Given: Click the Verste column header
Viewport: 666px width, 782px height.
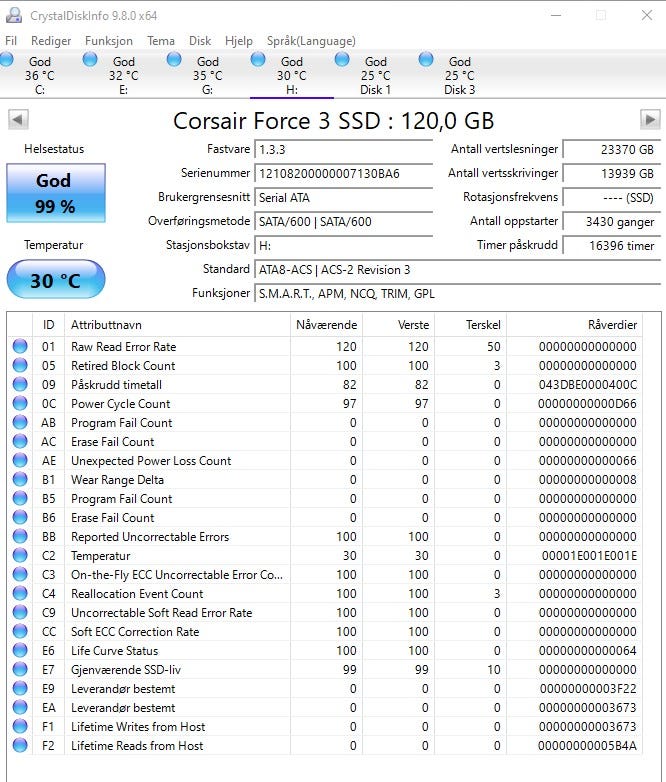Looking at the screenshot, I should coord(398,325).
